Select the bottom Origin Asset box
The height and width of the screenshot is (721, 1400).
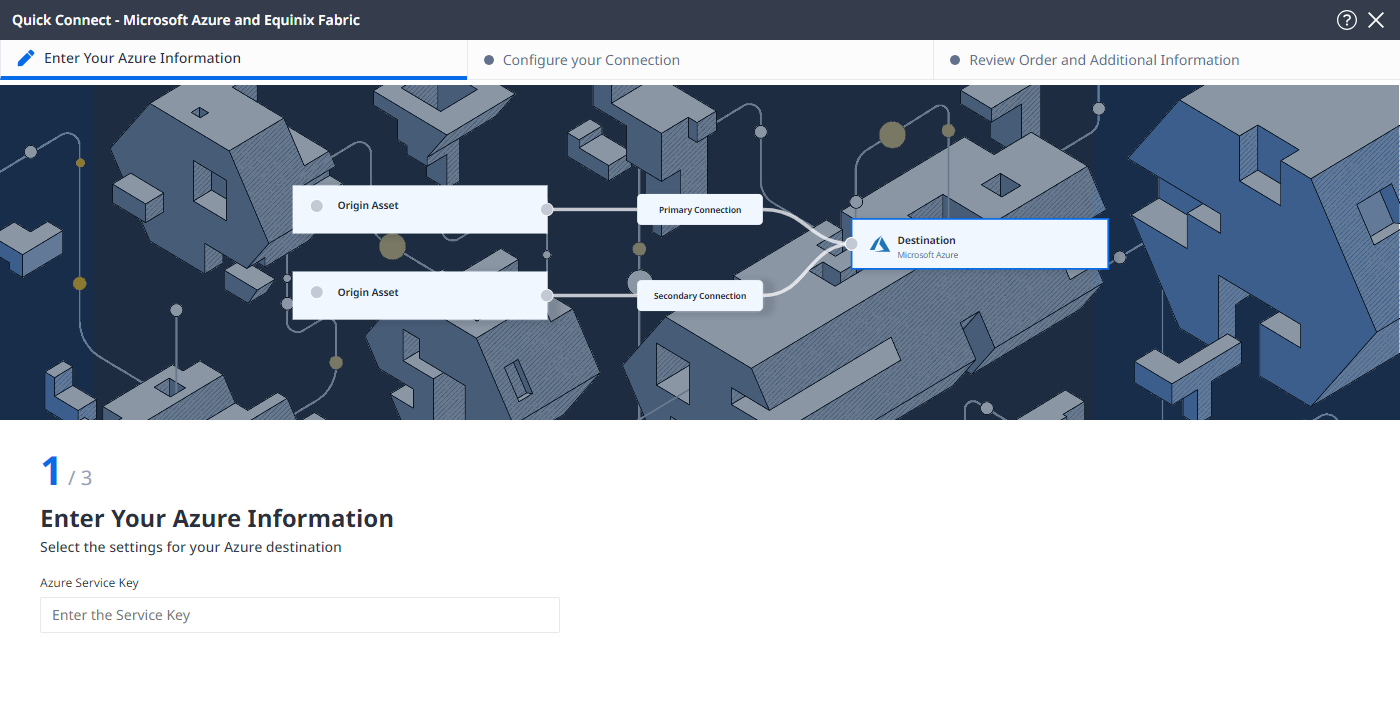coord(420,296)
